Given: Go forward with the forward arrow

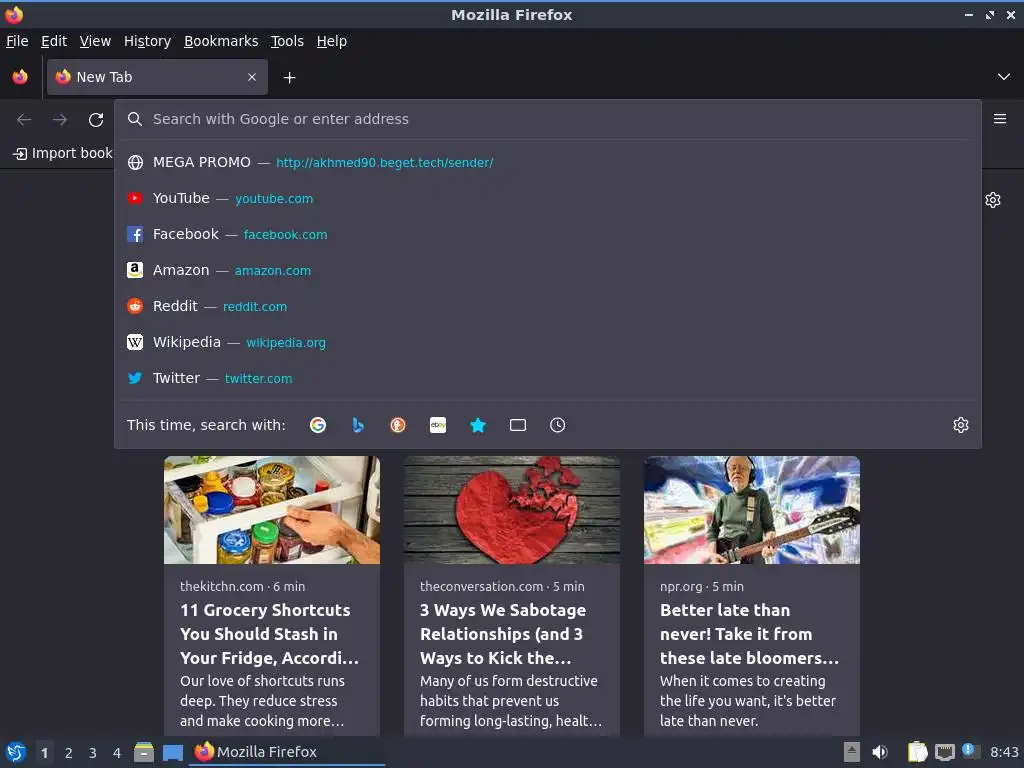Looking at the screenshot, I should pos(60,120).
